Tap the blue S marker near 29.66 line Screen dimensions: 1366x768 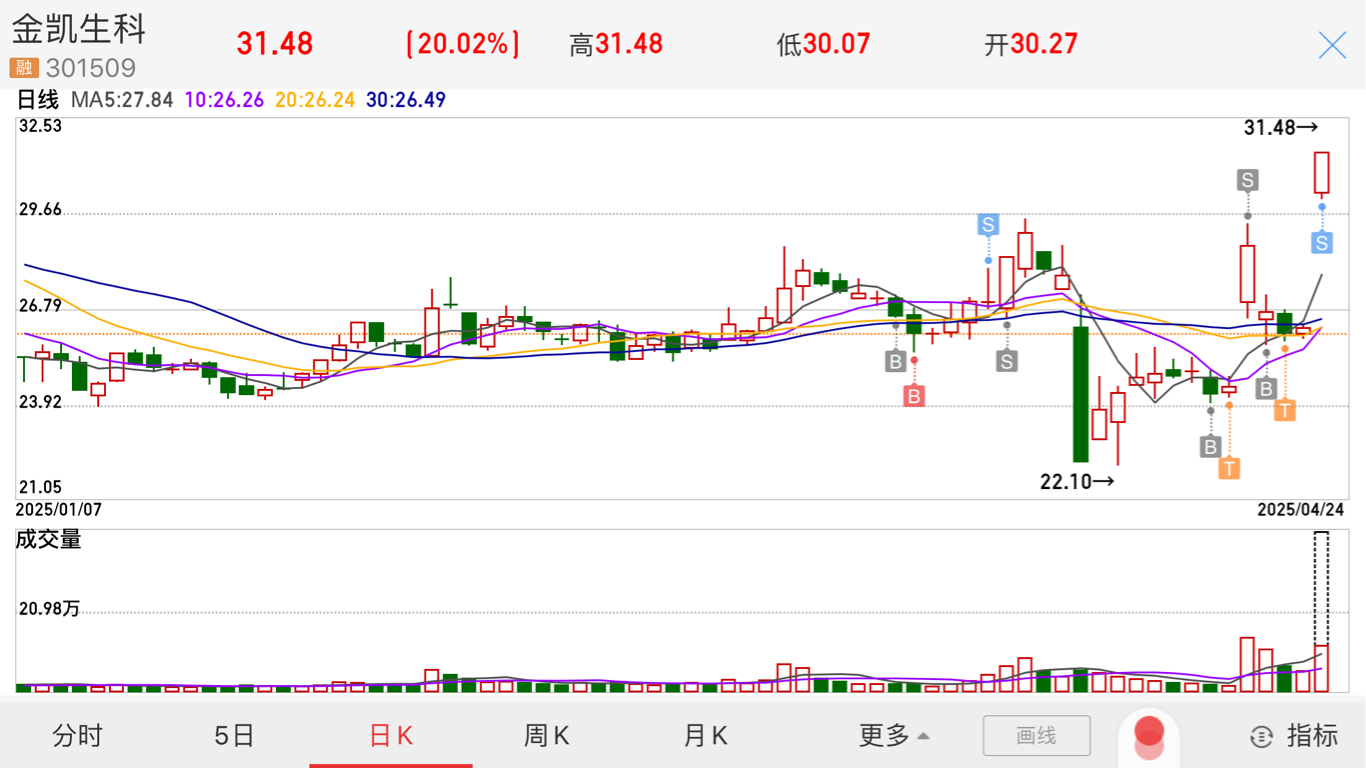pyautogui.click(x=988, y=224)
